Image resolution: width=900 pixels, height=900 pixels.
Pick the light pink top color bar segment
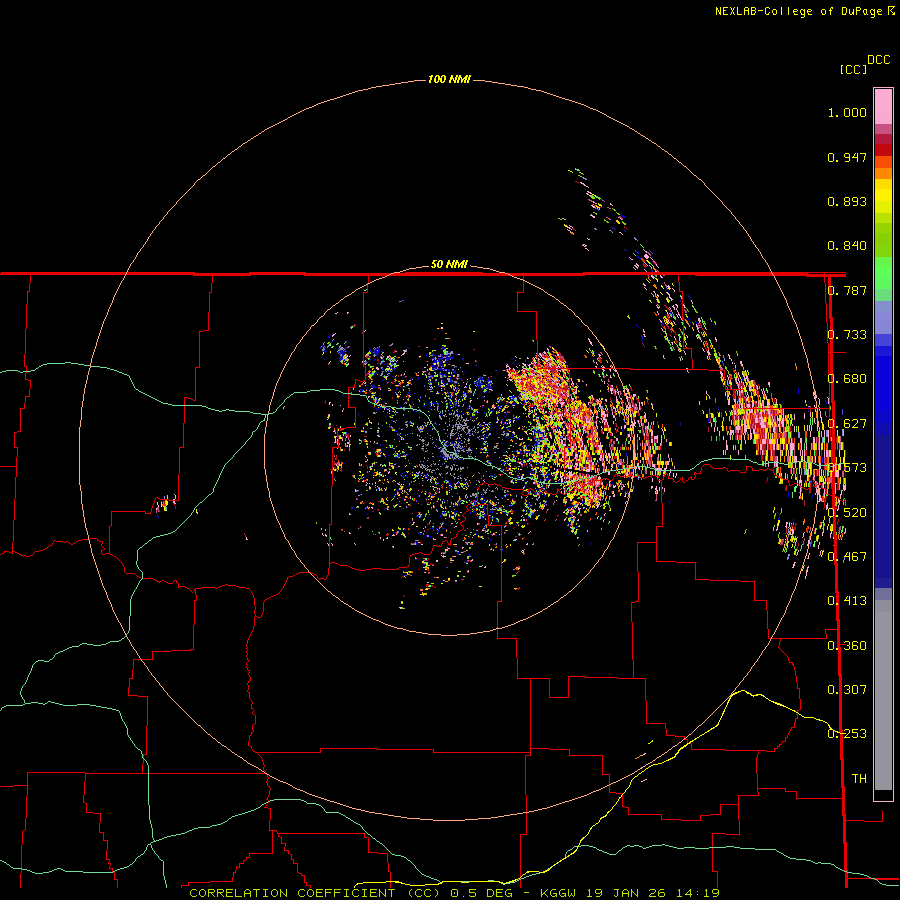[x=883, y=106]
